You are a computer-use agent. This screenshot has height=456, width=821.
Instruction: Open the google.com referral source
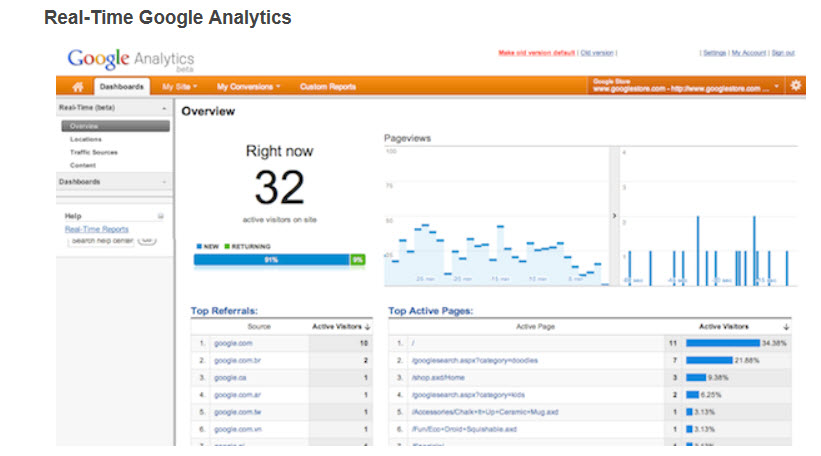coord(233,343)
